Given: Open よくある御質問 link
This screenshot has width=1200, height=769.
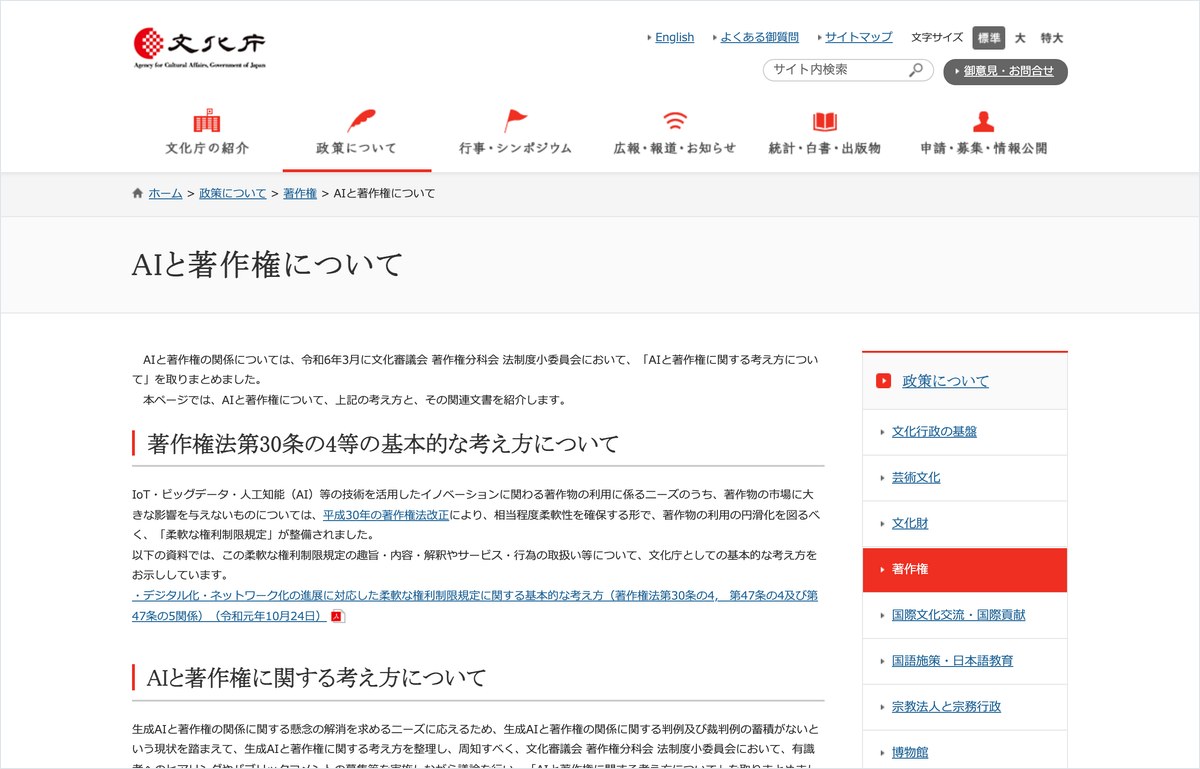Looking at the screenshot, I should 759,37.
